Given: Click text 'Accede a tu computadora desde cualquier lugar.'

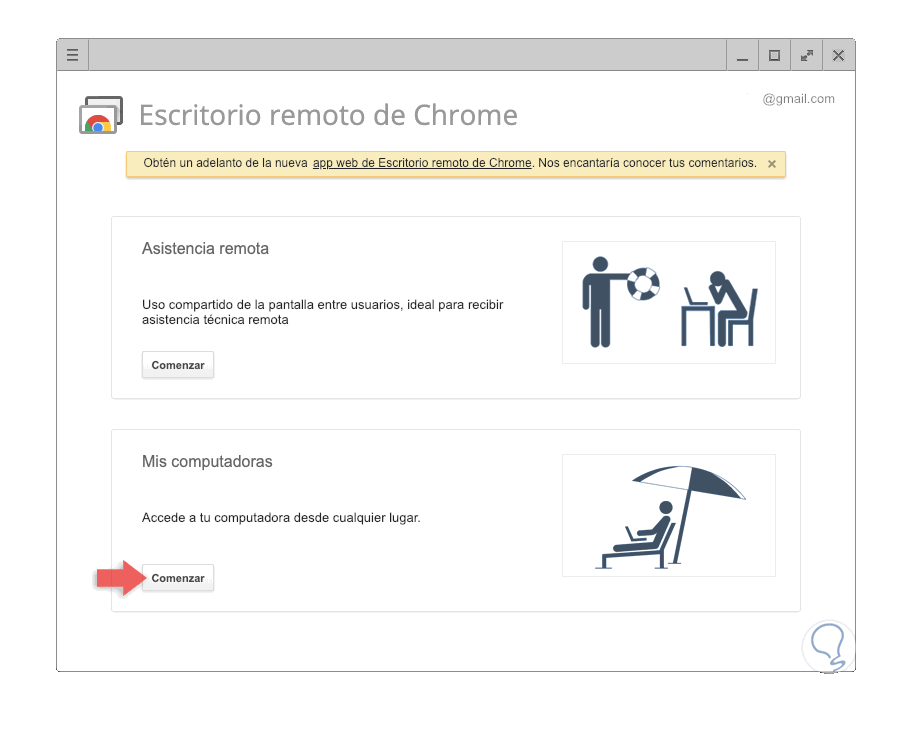Looking at the screenshot, I should pos(281,517).
